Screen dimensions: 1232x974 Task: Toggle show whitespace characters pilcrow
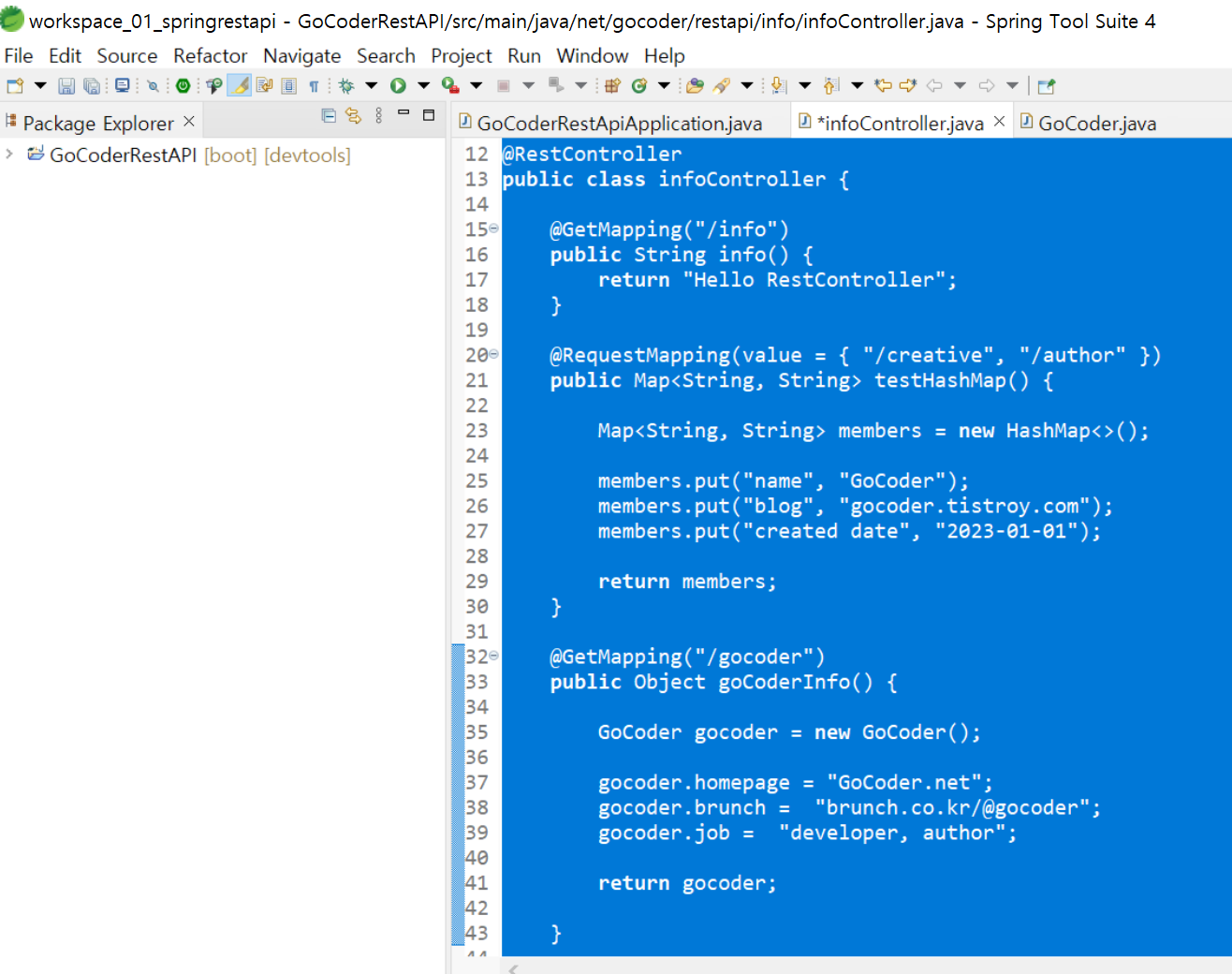[x=315, y=86]
